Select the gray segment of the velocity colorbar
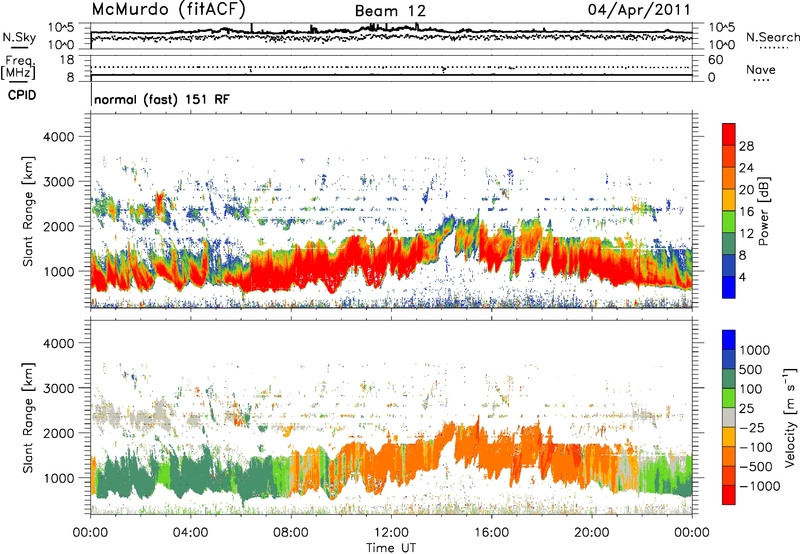800x554 pixels. [x=729, y=418]
